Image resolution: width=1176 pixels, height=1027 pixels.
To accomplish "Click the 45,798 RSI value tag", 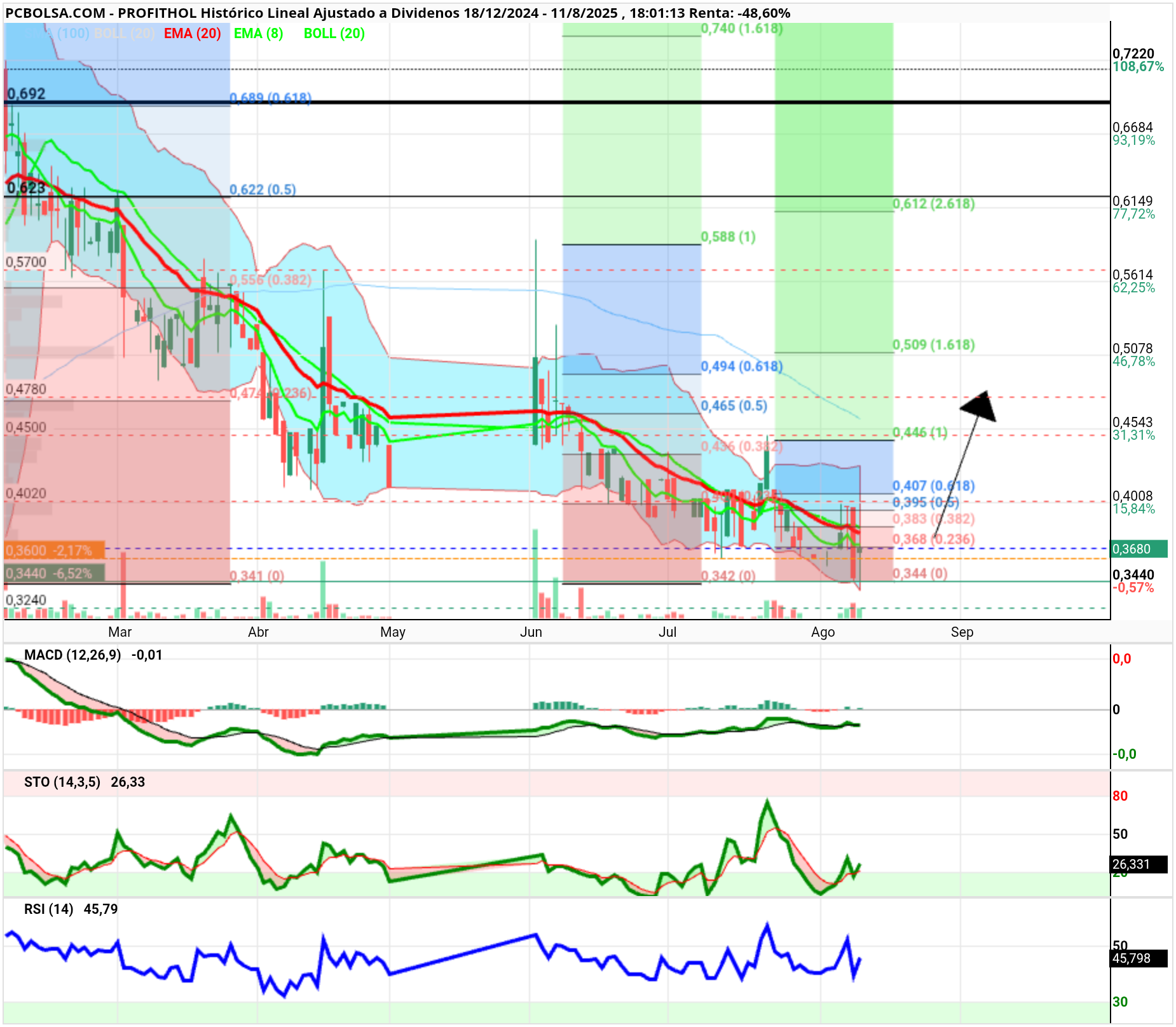I will (1139, 958).
